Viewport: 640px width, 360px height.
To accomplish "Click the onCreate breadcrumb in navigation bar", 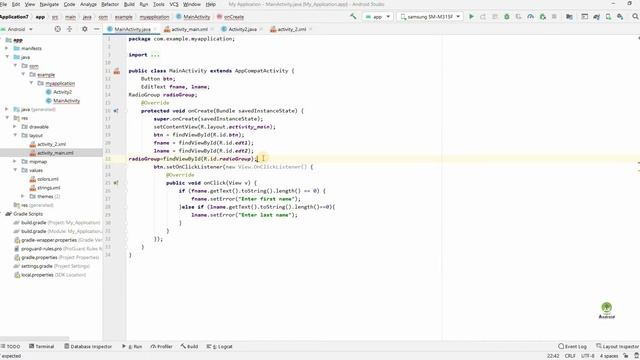I will pyautogui.click(x=230, y=17).
